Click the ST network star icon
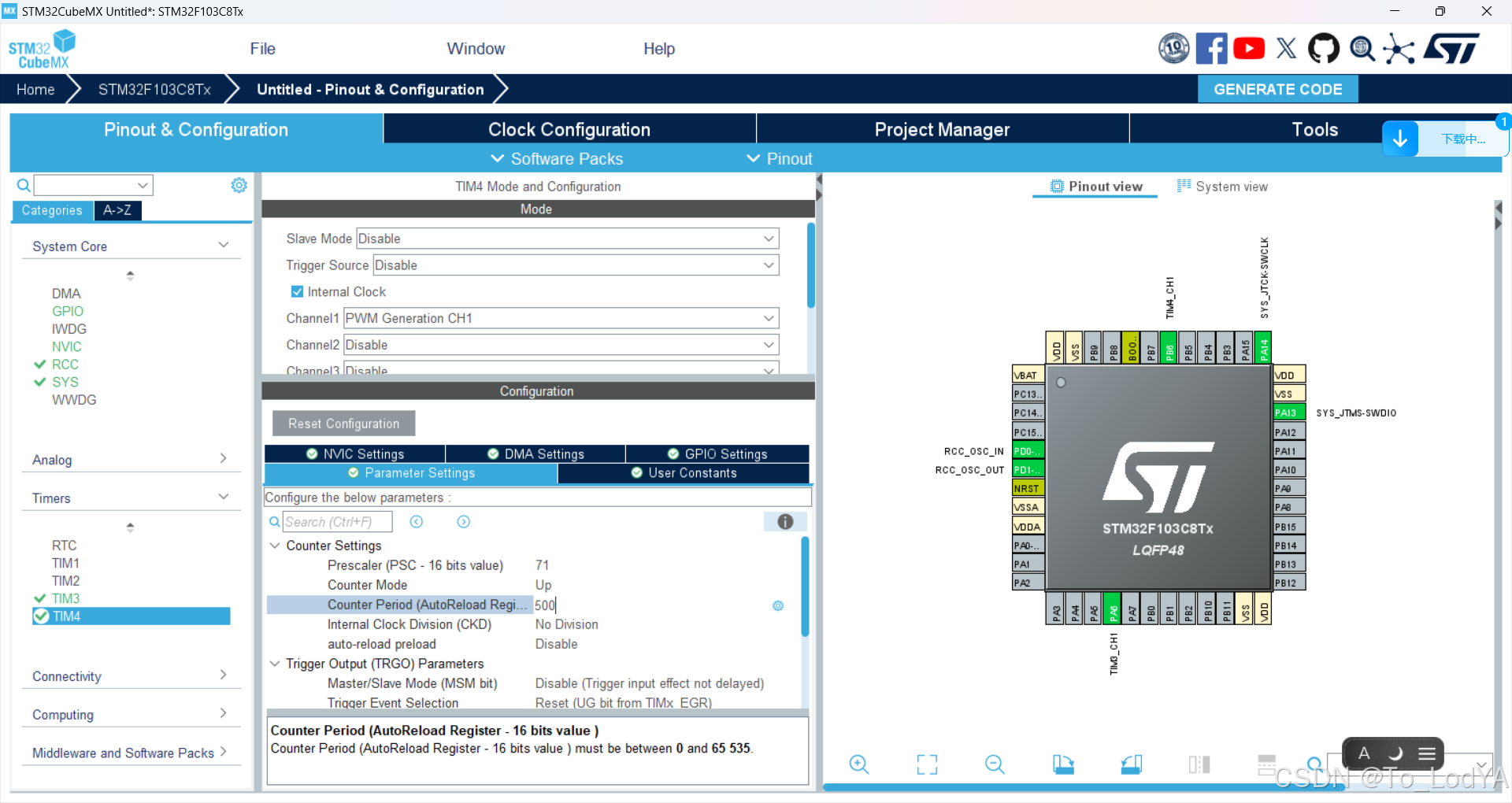Viewport: 1512px width, 803px height. point(1399,49)
